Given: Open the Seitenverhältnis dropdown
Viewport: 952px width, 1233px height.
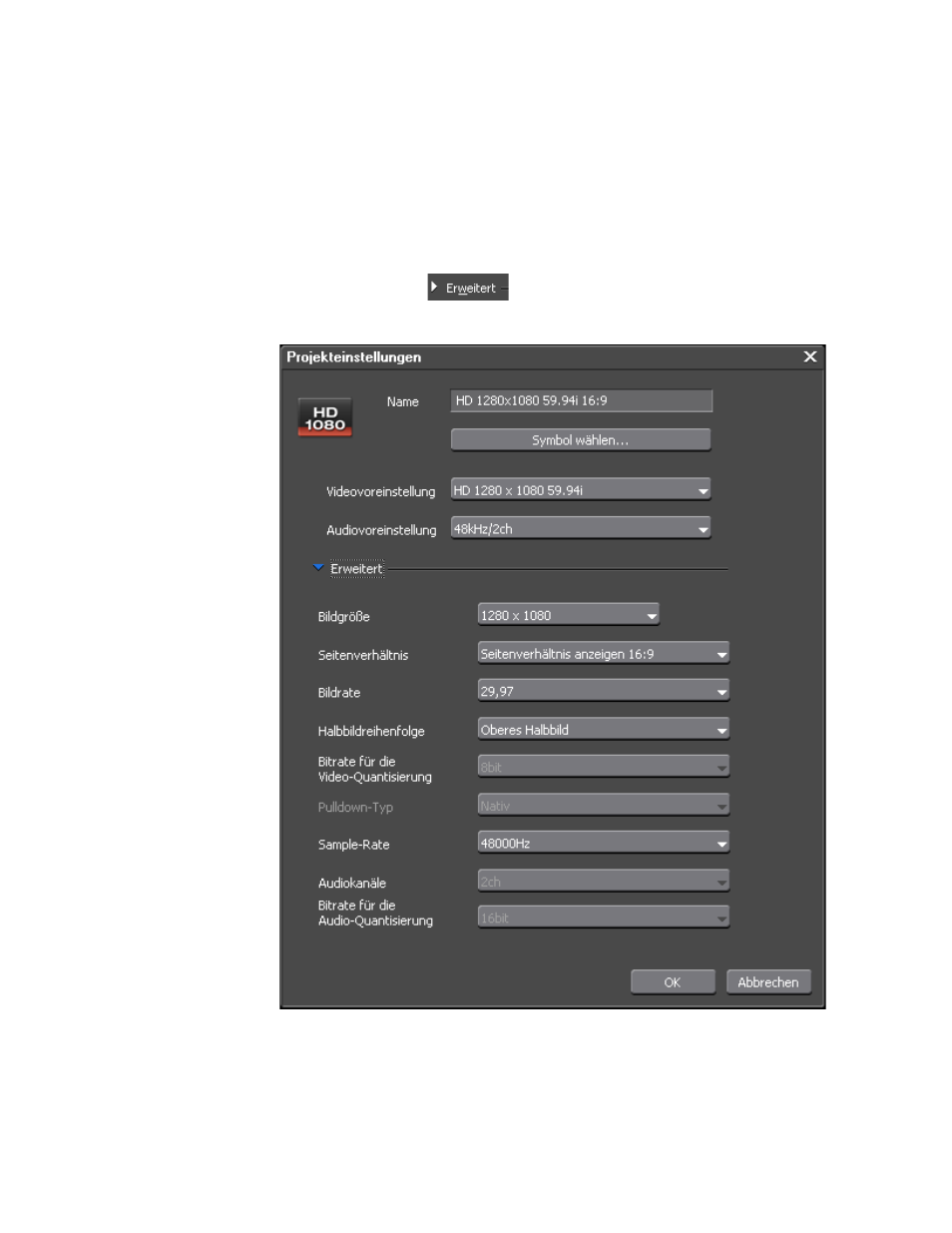Looking at the screenshot, I should [604, 654].
